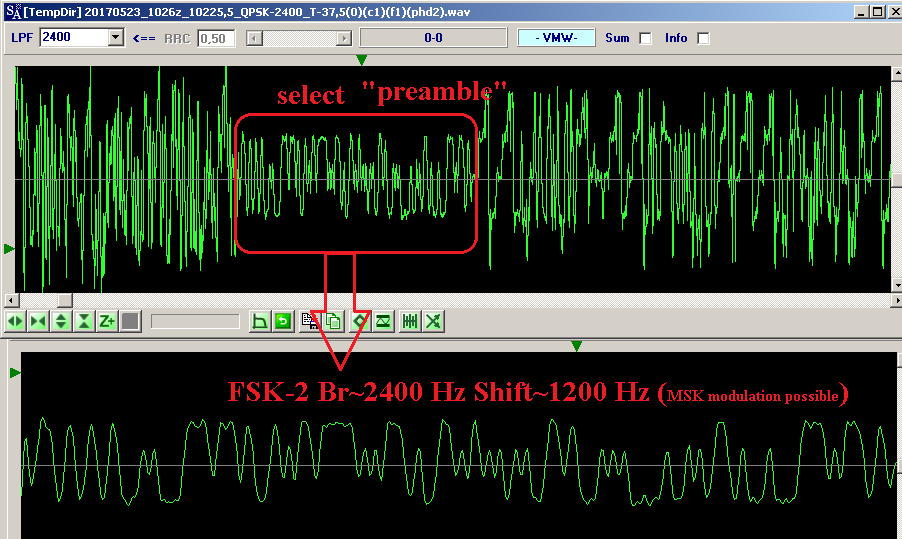
Task: Click the diamond shape tool icon
Action: (x=360, y=321)
